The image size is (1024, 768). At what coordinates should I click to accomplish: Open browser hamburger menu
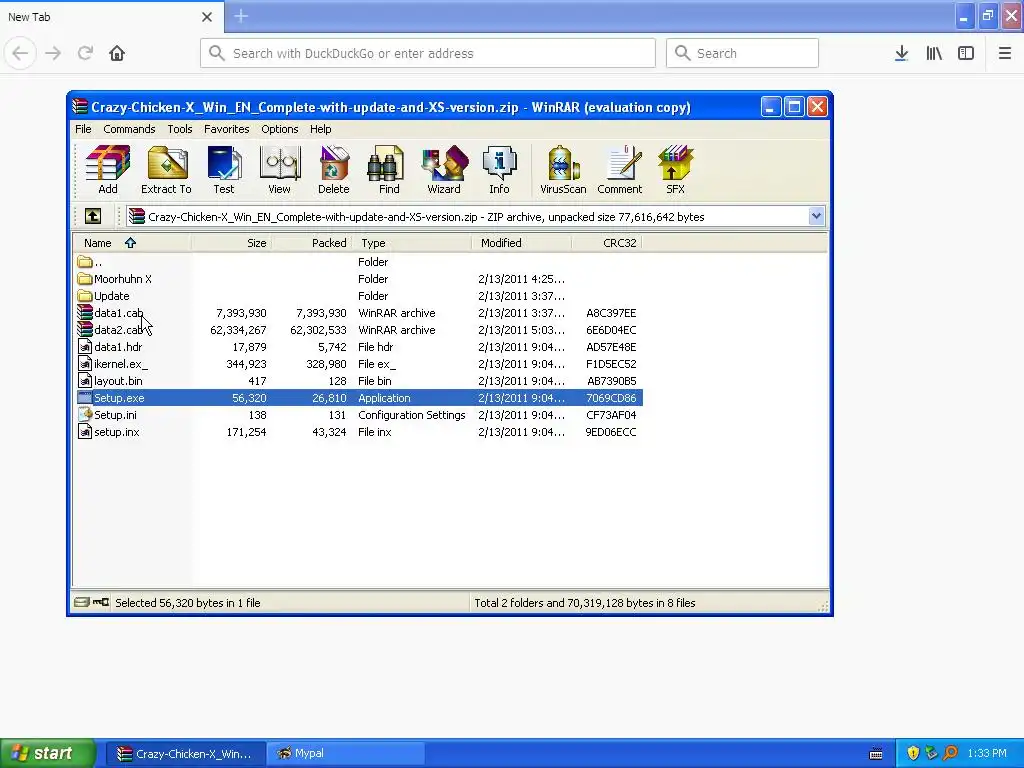(x=1005, y=53)
